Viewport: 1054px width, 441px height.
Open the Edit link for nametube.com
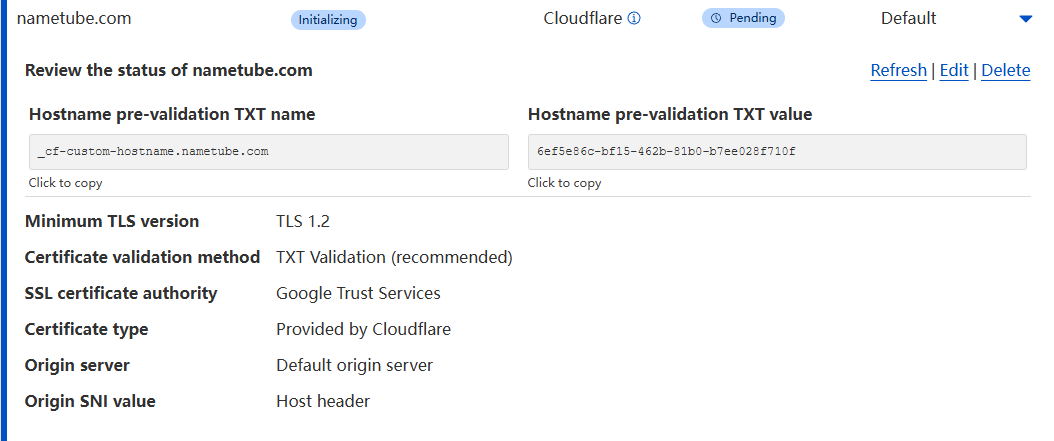954,70
